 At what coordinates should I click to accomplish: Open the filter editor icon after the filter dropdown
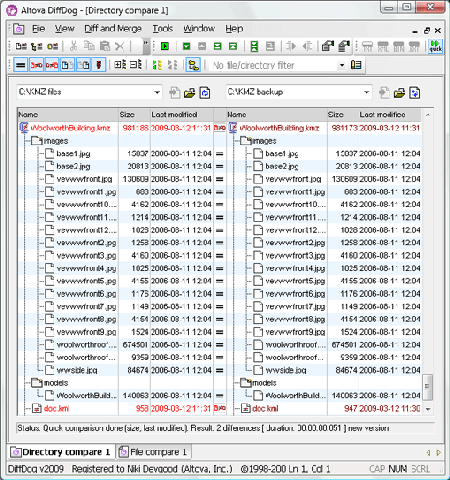(x=356, y=65)
